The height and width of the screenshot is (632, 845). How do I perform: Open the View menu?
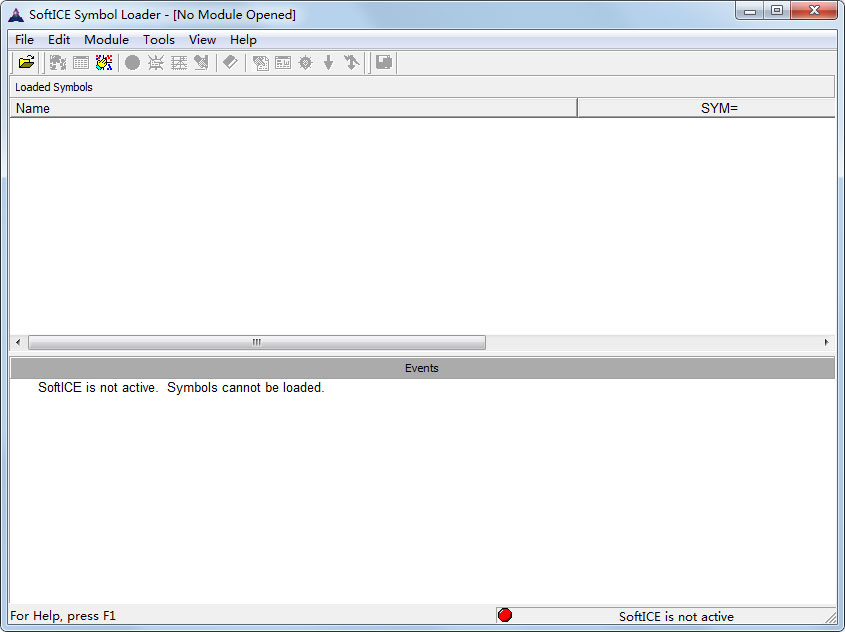pos(202,40)
